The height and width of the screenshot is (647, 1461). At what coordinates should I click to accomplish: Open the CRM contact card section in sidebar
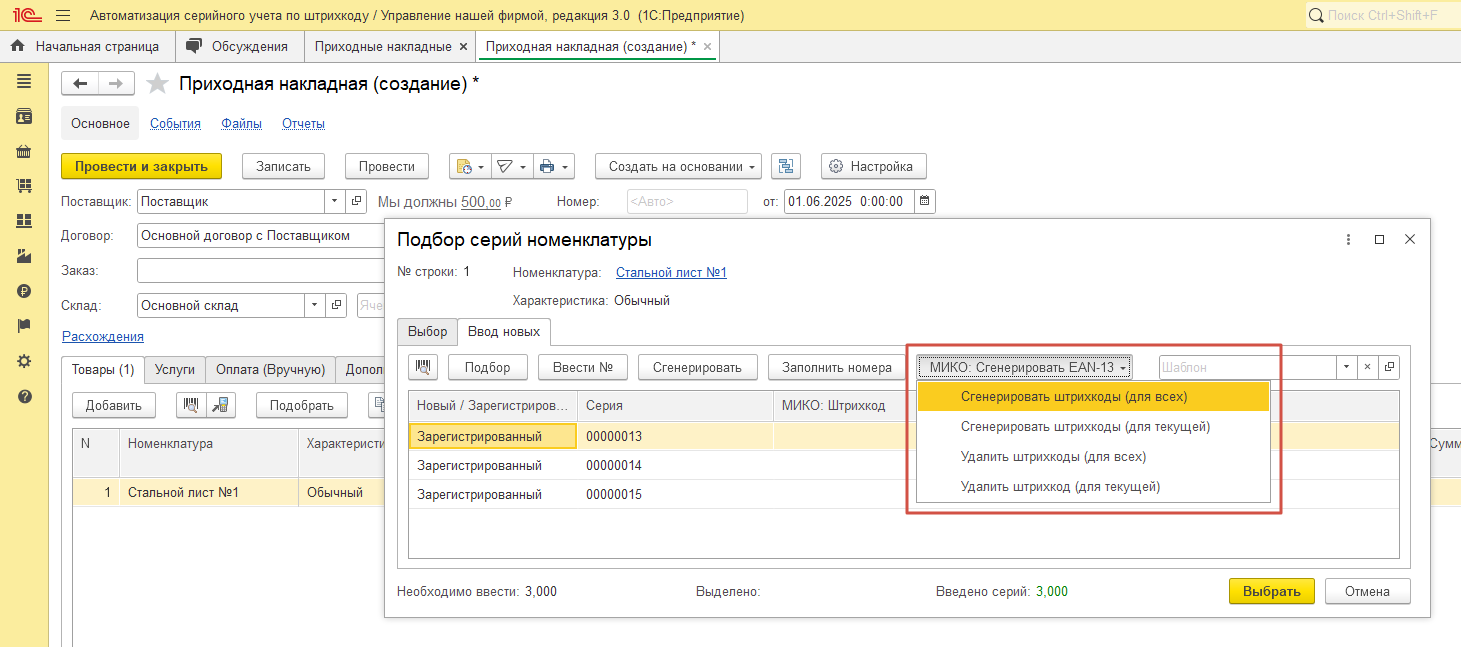pyautogui.click(x=24, y=117)
